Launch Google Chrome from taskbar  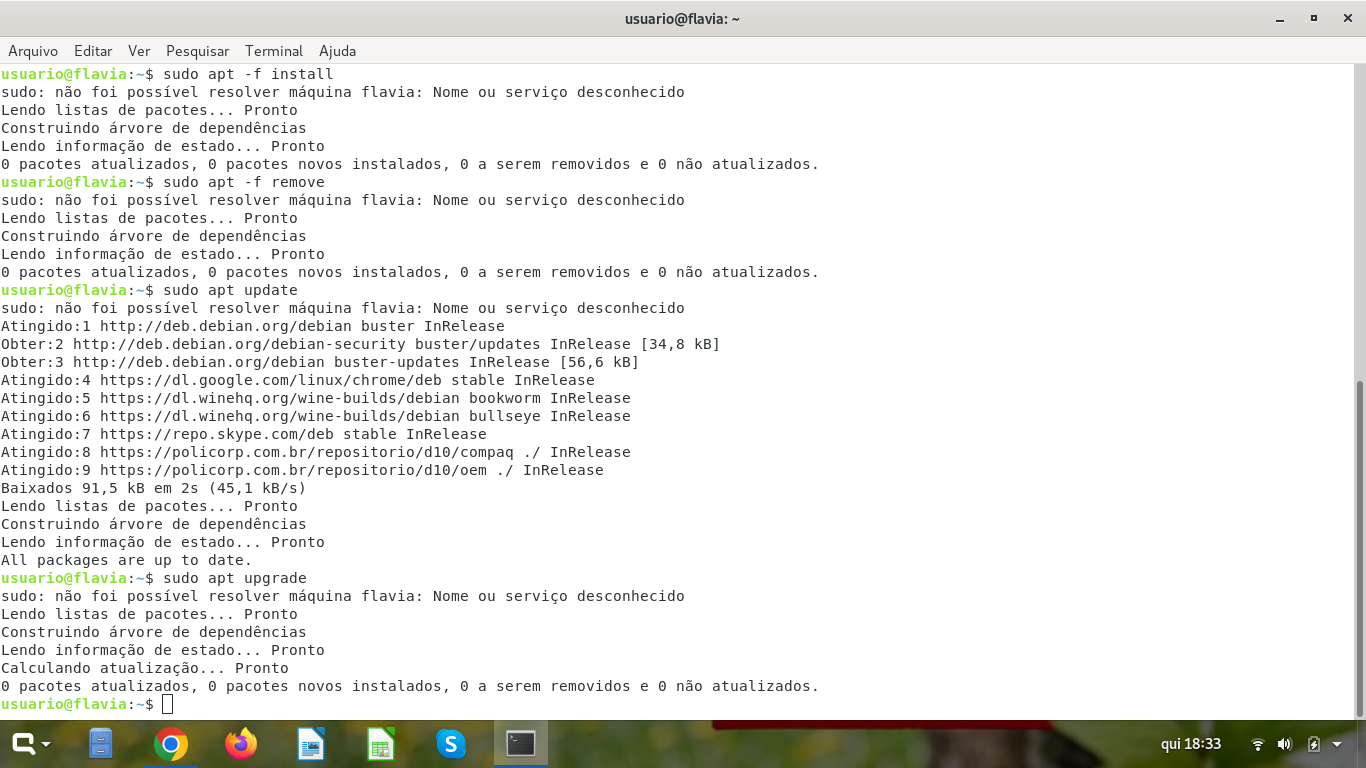[x=171, y=744]
